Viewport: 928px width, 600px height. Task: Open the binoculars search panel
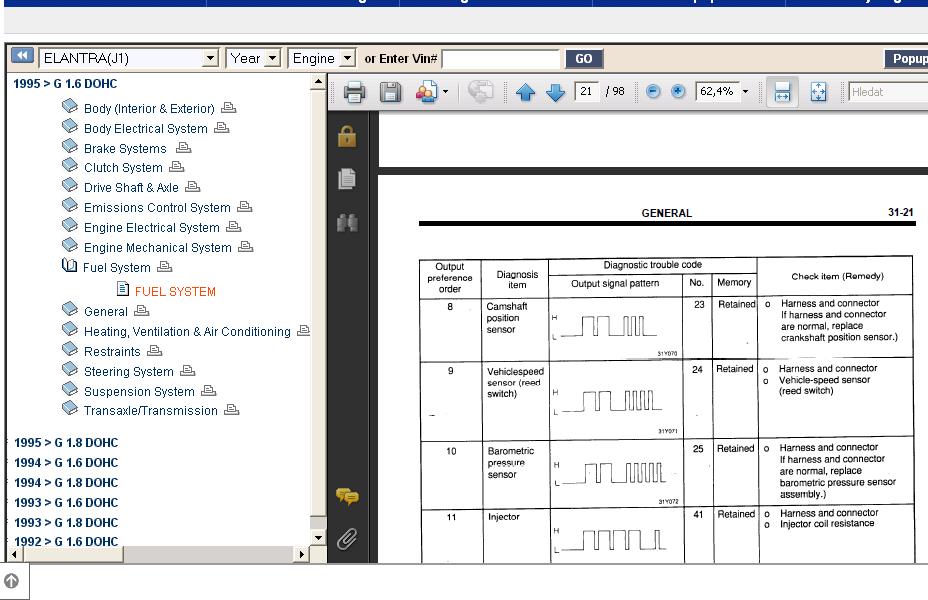(x=347, y=223)
